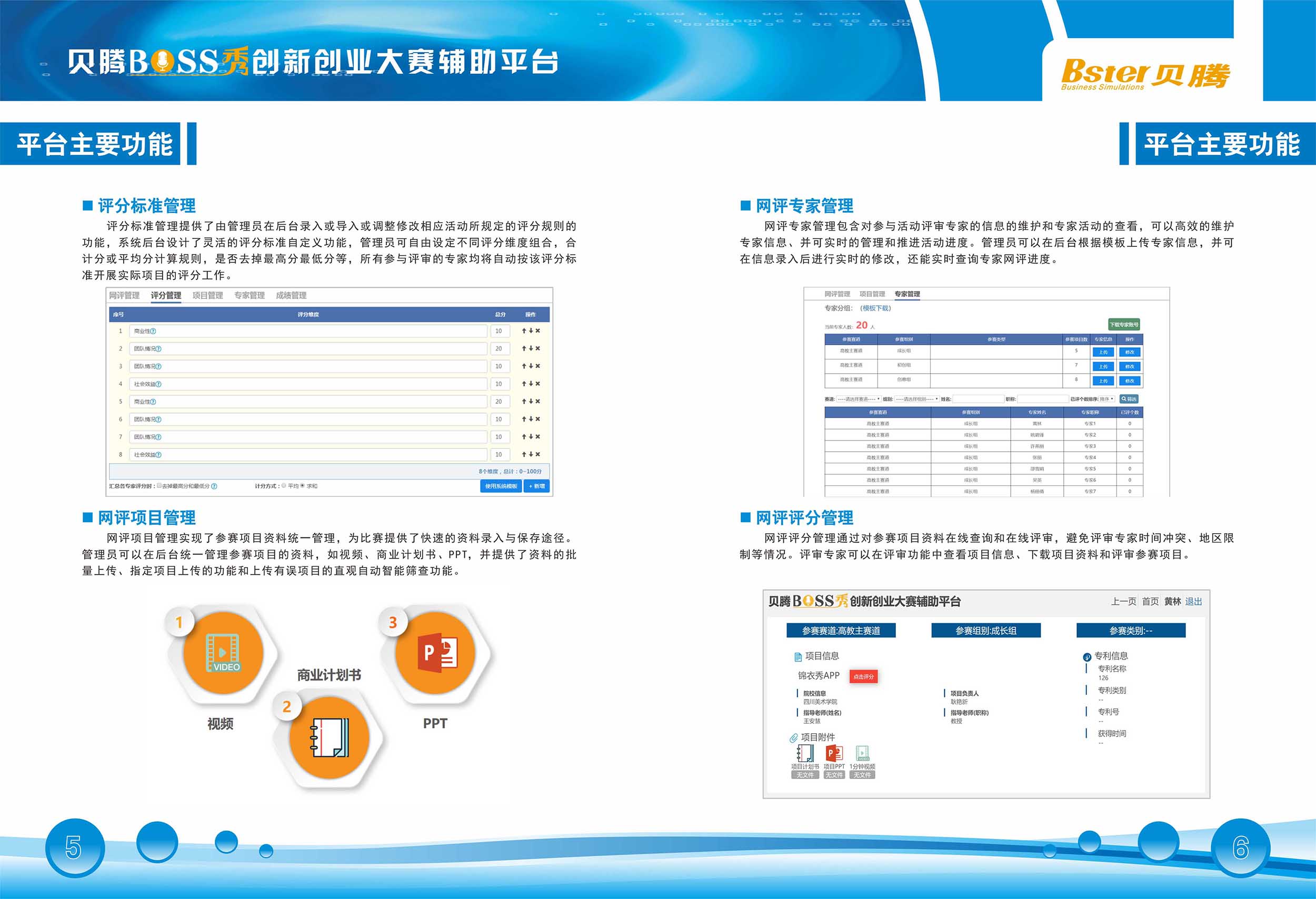1316x899 pixels.
Task: Click down arrow on scoring row 2
Action: click(x=531, y=348)
